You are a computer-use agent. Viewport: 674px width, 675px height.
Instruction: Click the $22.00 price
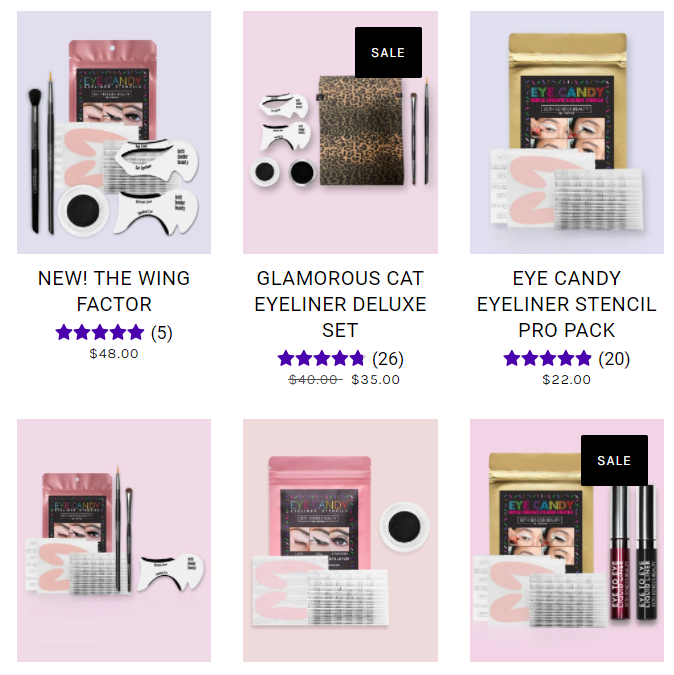[x=567, y=380]
